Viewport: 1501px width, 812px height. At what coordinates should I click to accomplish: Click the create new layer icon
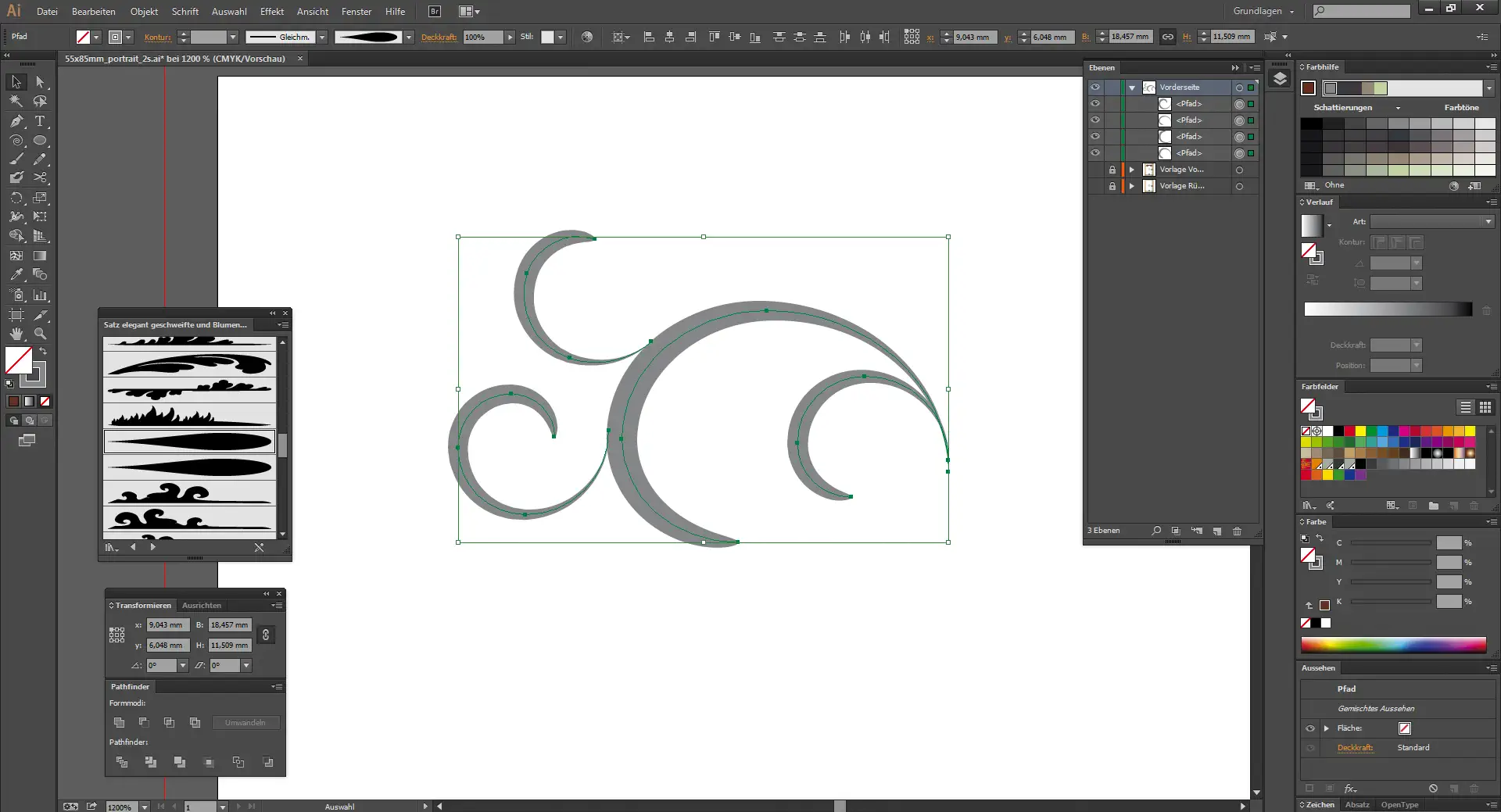pos(1217,531)
